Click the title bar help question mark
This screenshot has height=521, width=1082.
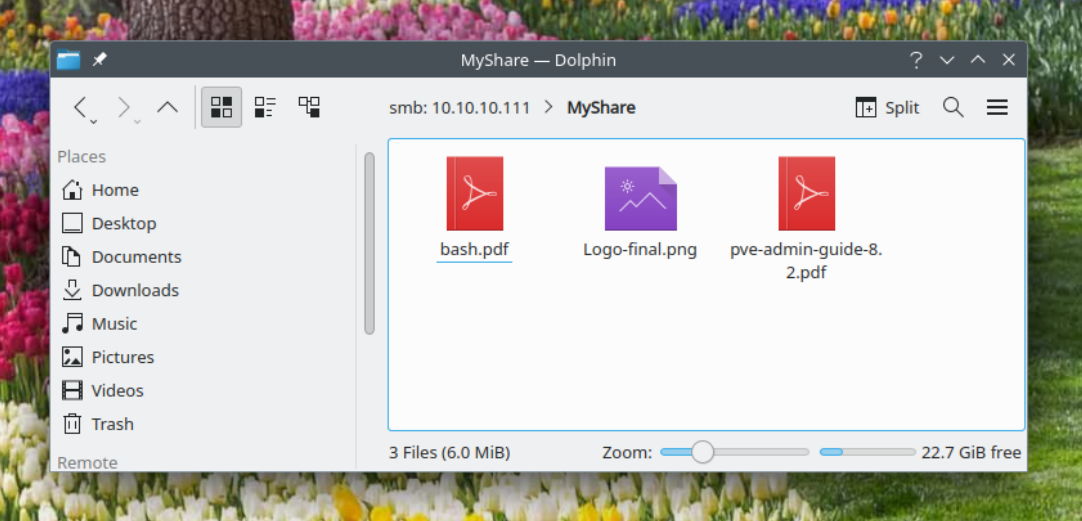click(916, 60)
